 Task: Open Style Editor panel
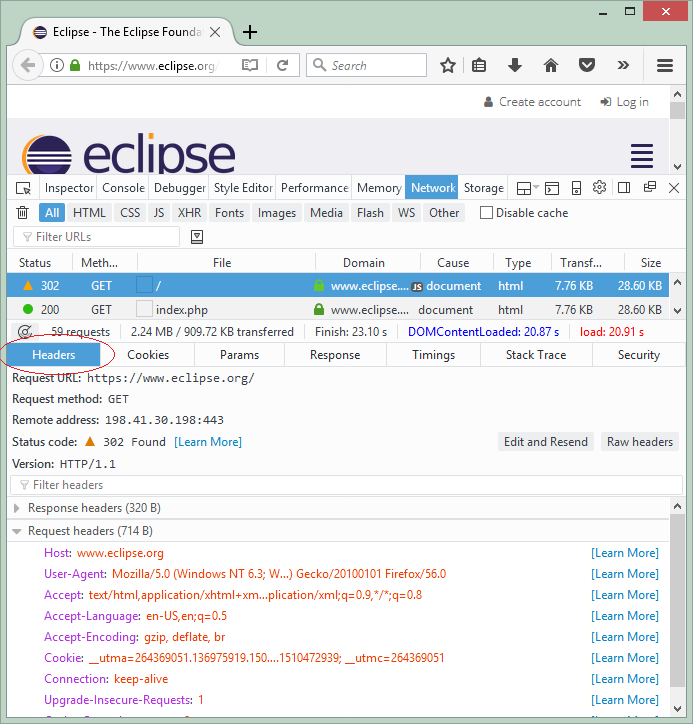(x=243, y=188)
